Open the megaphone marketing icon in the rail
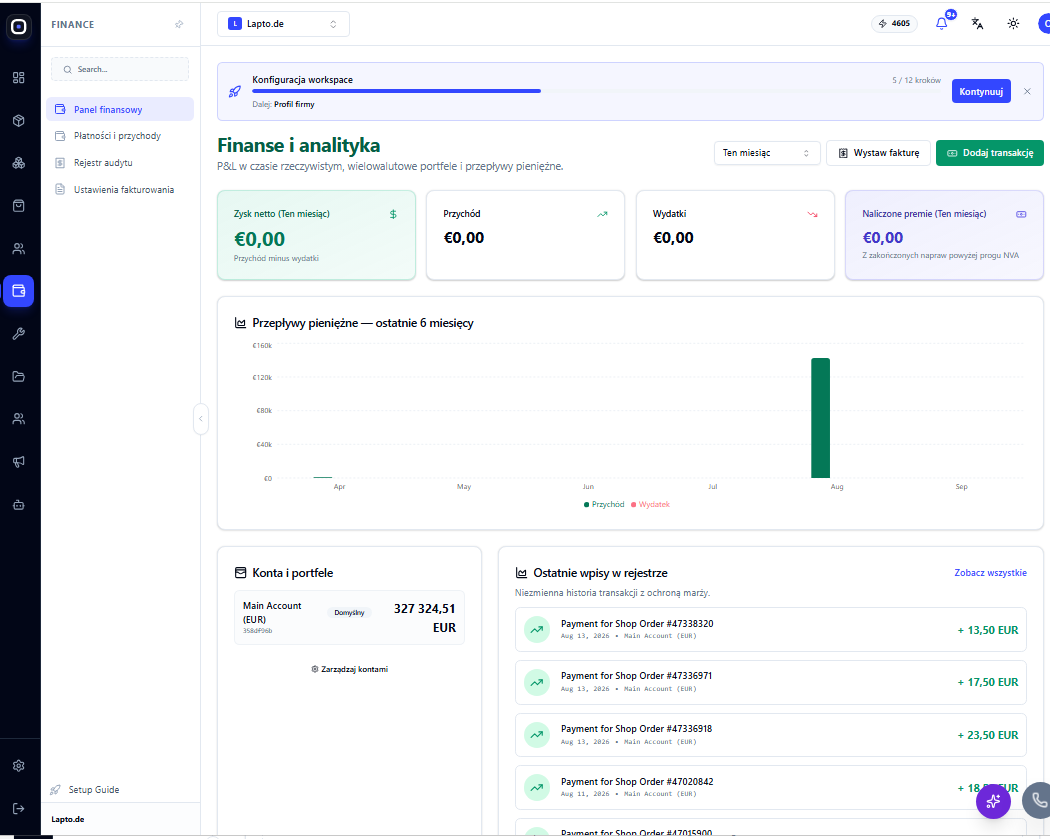 pyautogui.click(x=19, y=461)
